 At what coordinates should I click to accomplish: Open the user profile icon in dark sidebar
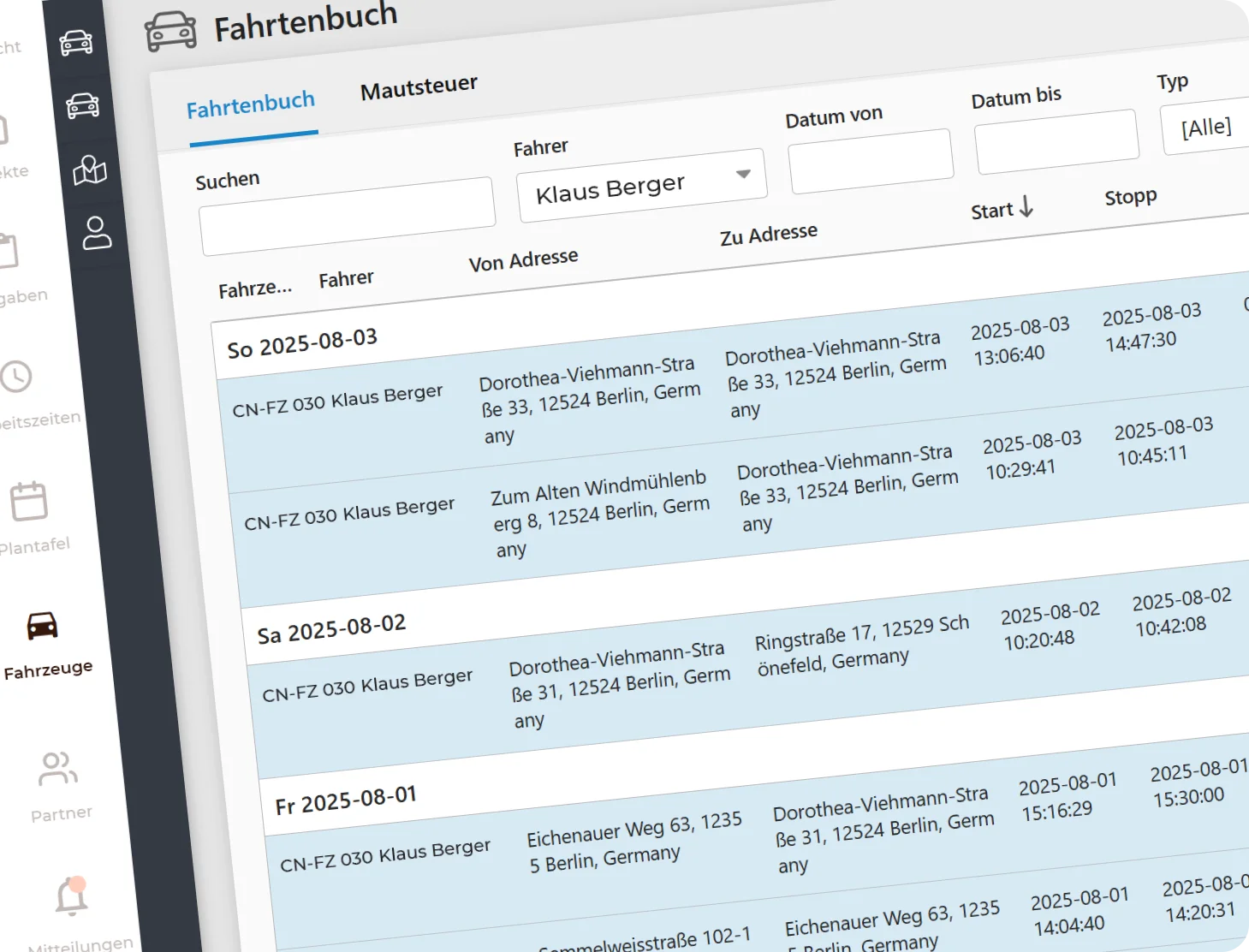tap(96, 233)
